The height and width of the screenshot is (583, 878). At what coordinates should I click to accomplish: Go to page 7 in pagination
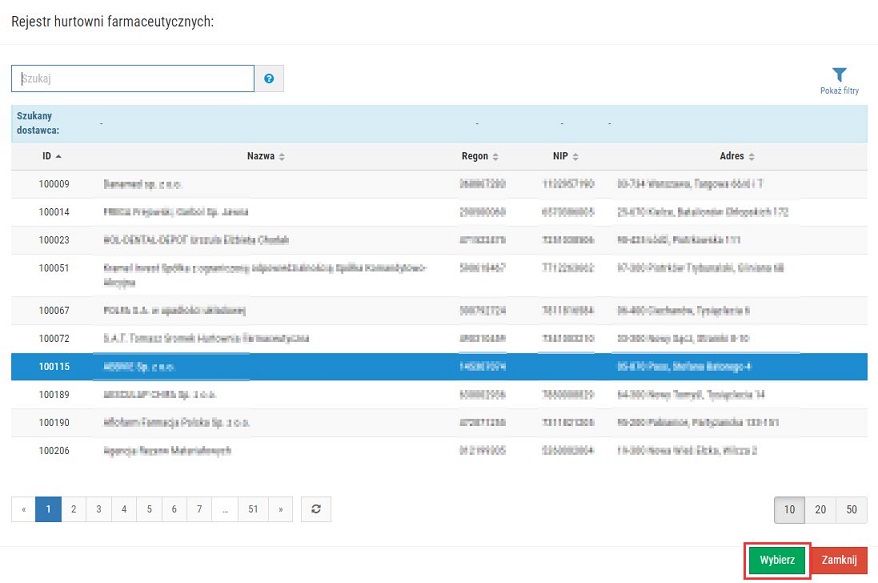(x=199, y=509)
